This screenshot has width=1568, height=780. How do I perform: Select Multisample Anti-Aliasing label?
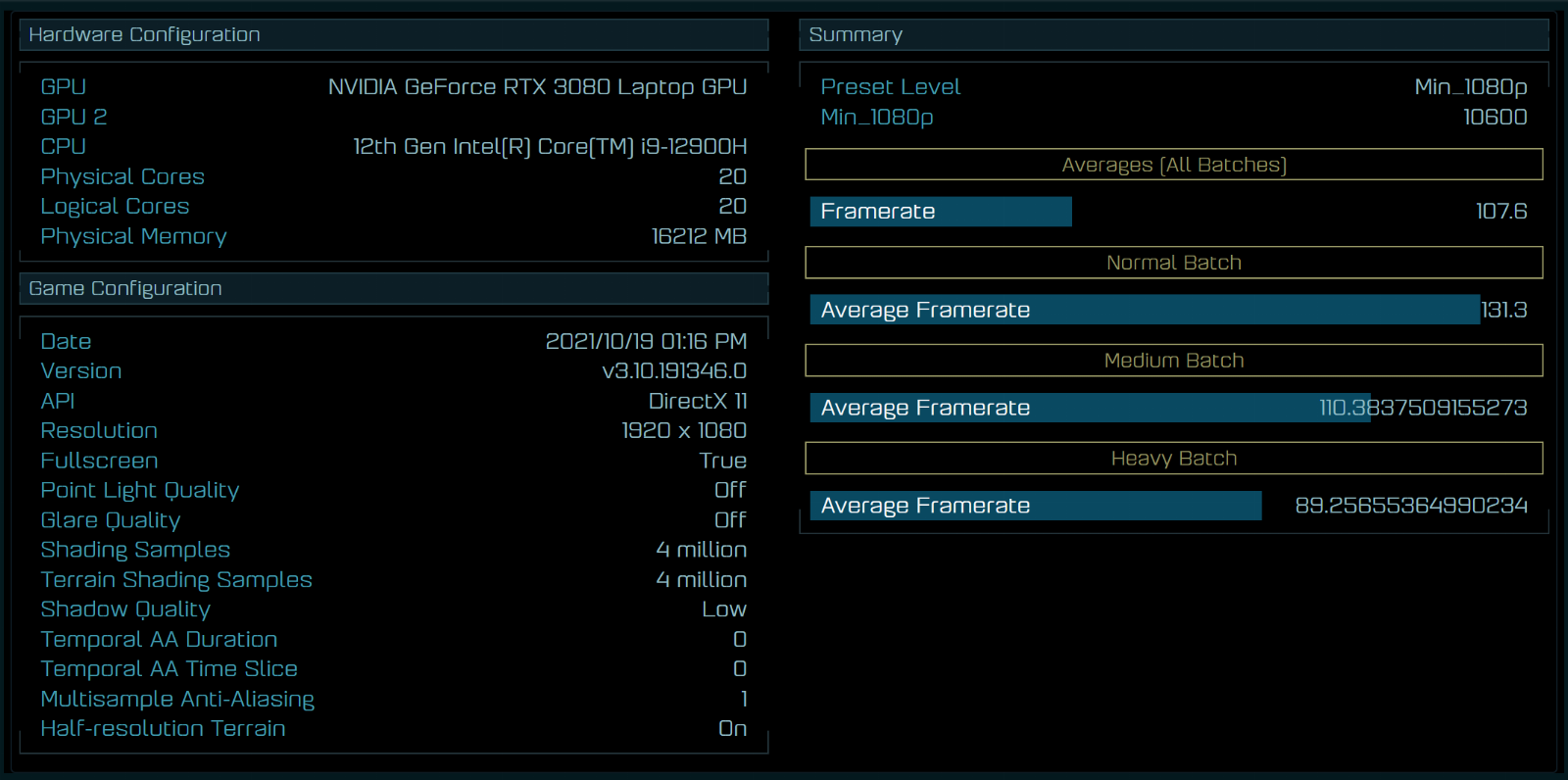(177, 699)
